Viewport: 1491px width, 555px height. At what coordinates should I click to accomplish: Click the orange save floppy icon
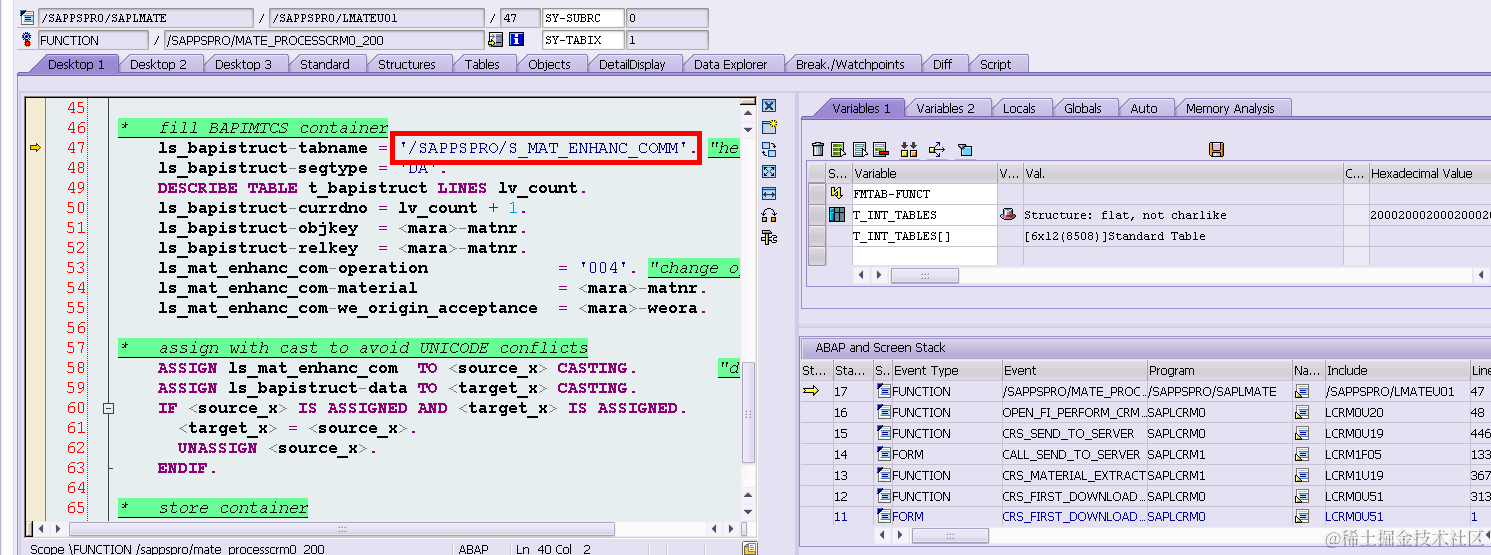point(1217,149)
